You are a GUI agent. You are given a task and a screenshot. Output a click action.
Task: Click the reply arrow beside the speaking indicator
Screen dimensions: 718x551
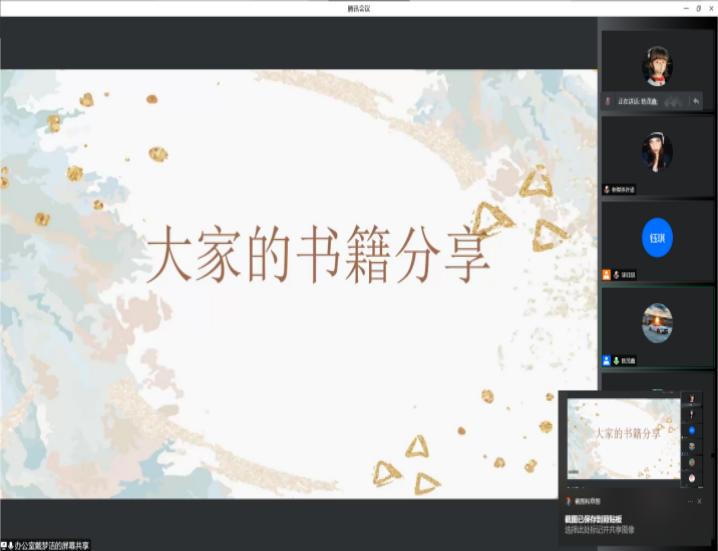696,102
